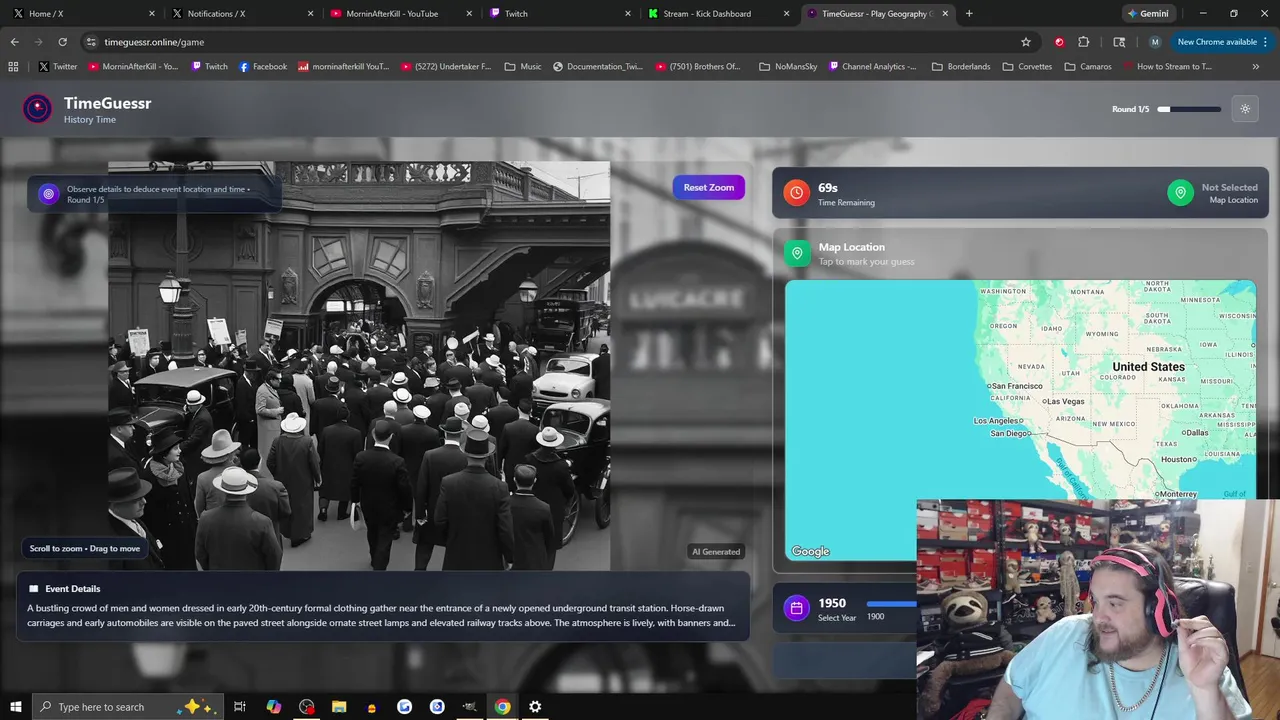Click the Round 1/5 progress bar
Screen dimensions: 1280x720
pos(1189,109)
